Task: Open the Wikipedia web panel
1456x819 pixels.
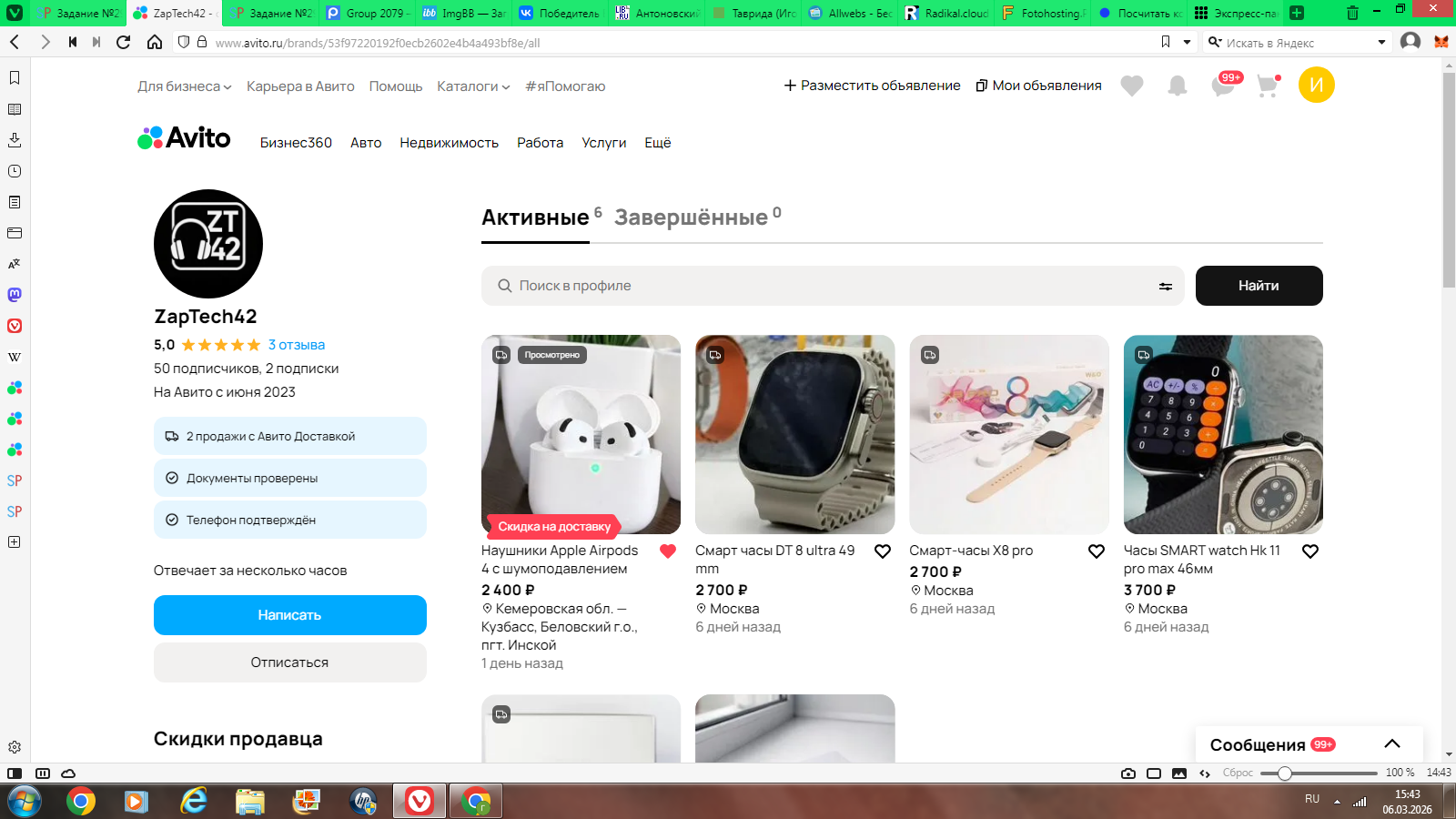Action: [x=15, y=357]
